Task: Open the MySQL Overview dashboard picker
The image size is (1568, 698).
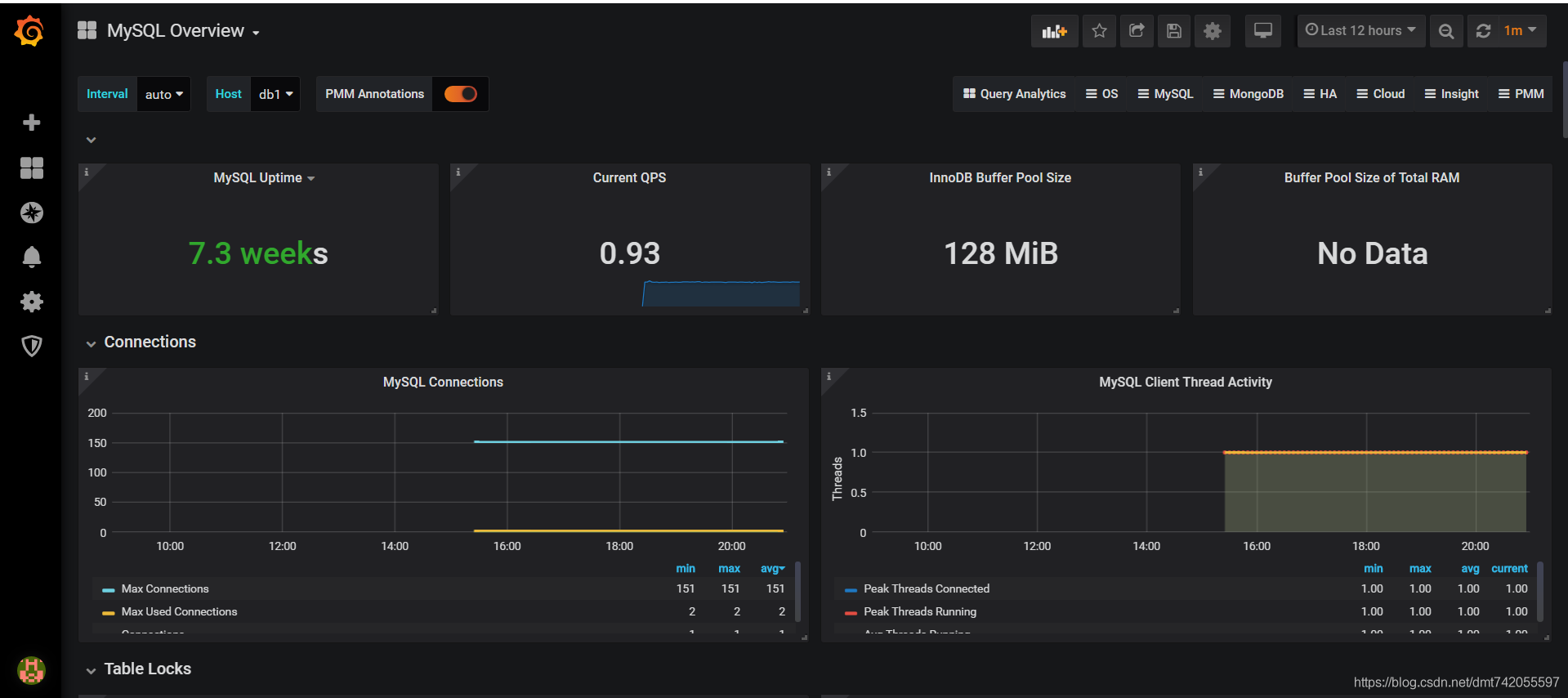Action: point(183,31)
